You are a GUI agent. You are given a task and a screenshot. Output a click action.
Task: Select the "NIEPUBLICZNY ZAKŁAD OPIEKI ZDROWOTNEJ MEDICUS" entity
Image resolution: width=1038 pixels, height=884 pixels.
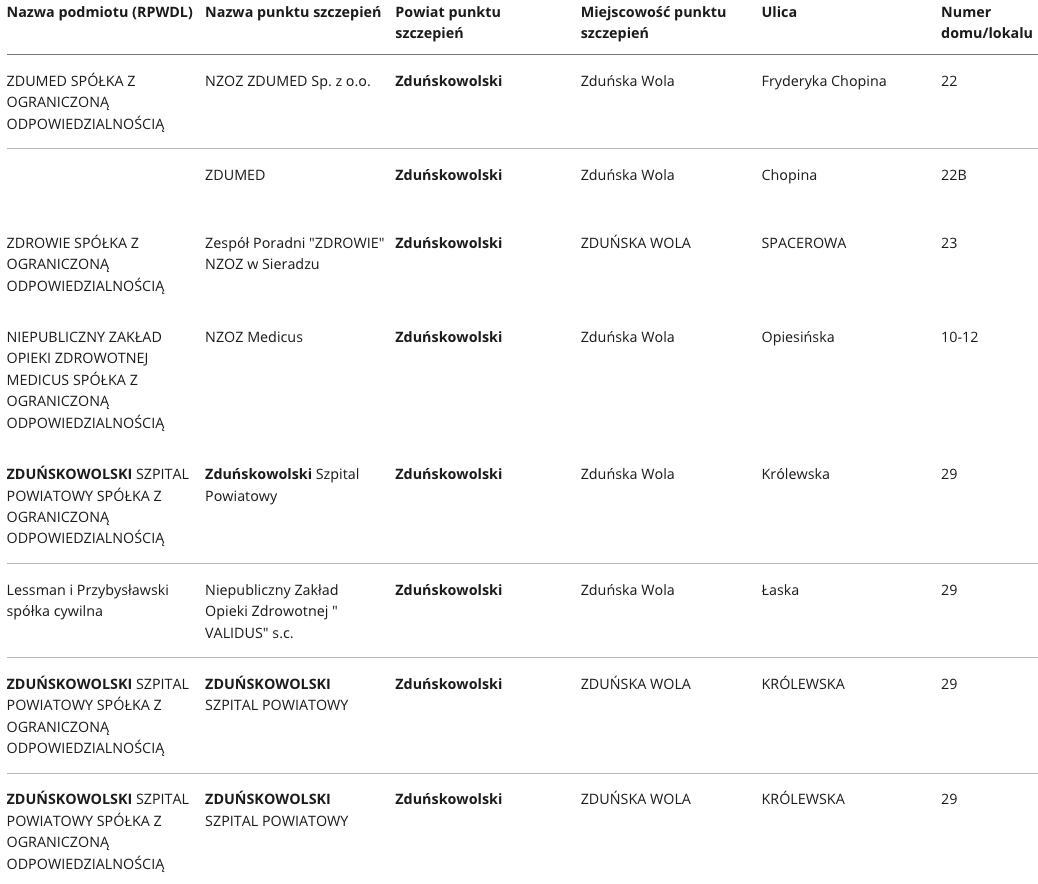click(85, 379)
